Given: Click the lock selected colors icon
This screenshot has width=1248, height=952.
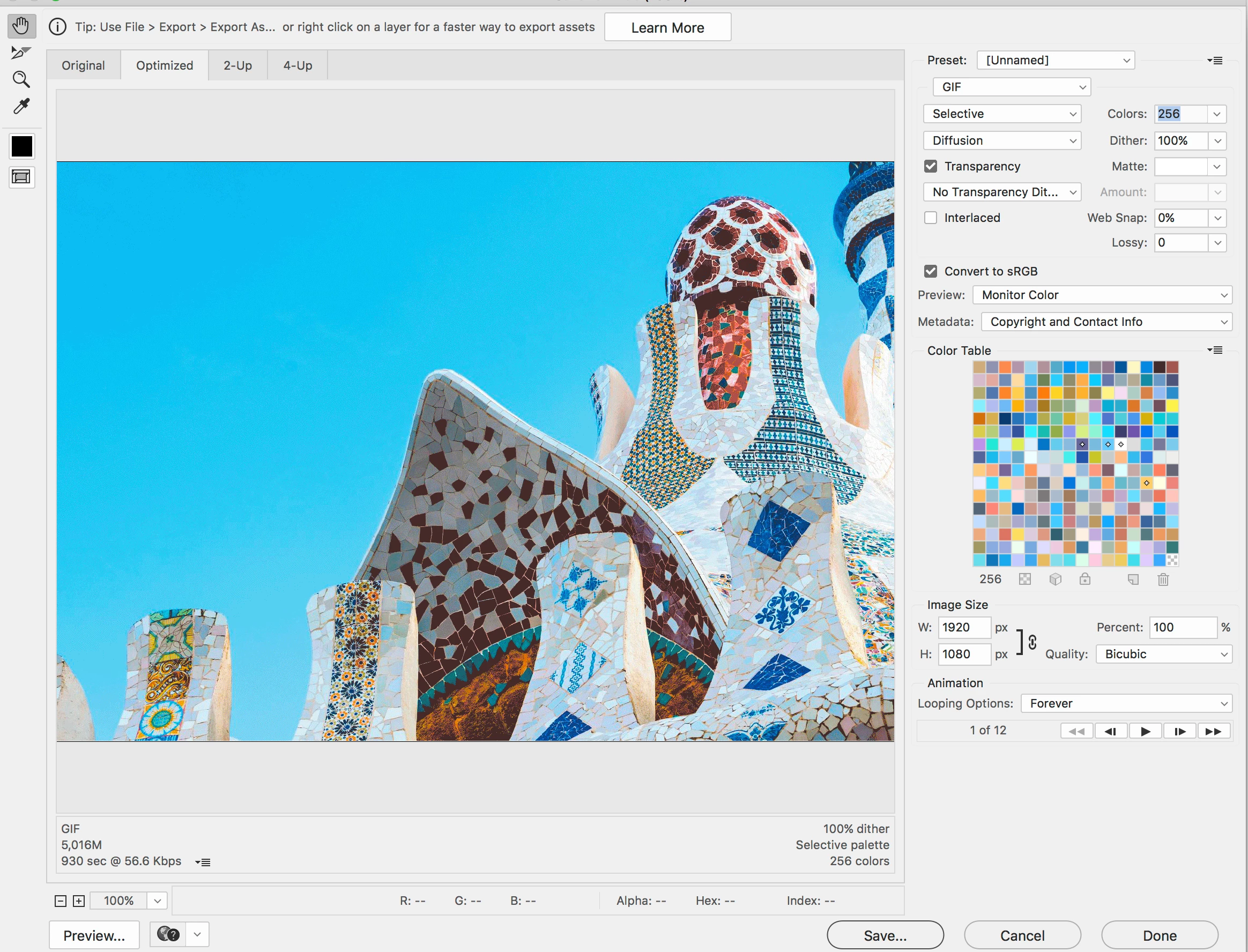Looking at the screenshot, I should pyautogui.click(x=1085, y=579).
